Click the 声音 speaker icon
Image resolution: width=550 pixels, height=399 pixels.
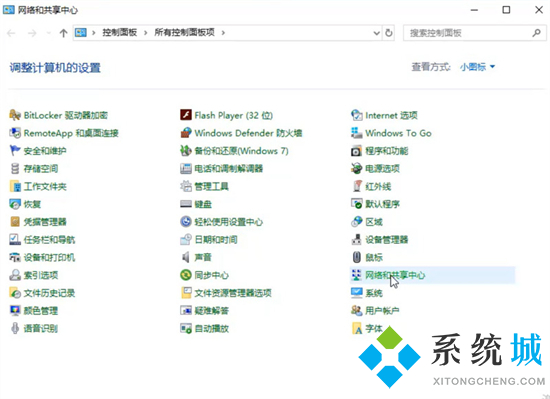(186, 257)
